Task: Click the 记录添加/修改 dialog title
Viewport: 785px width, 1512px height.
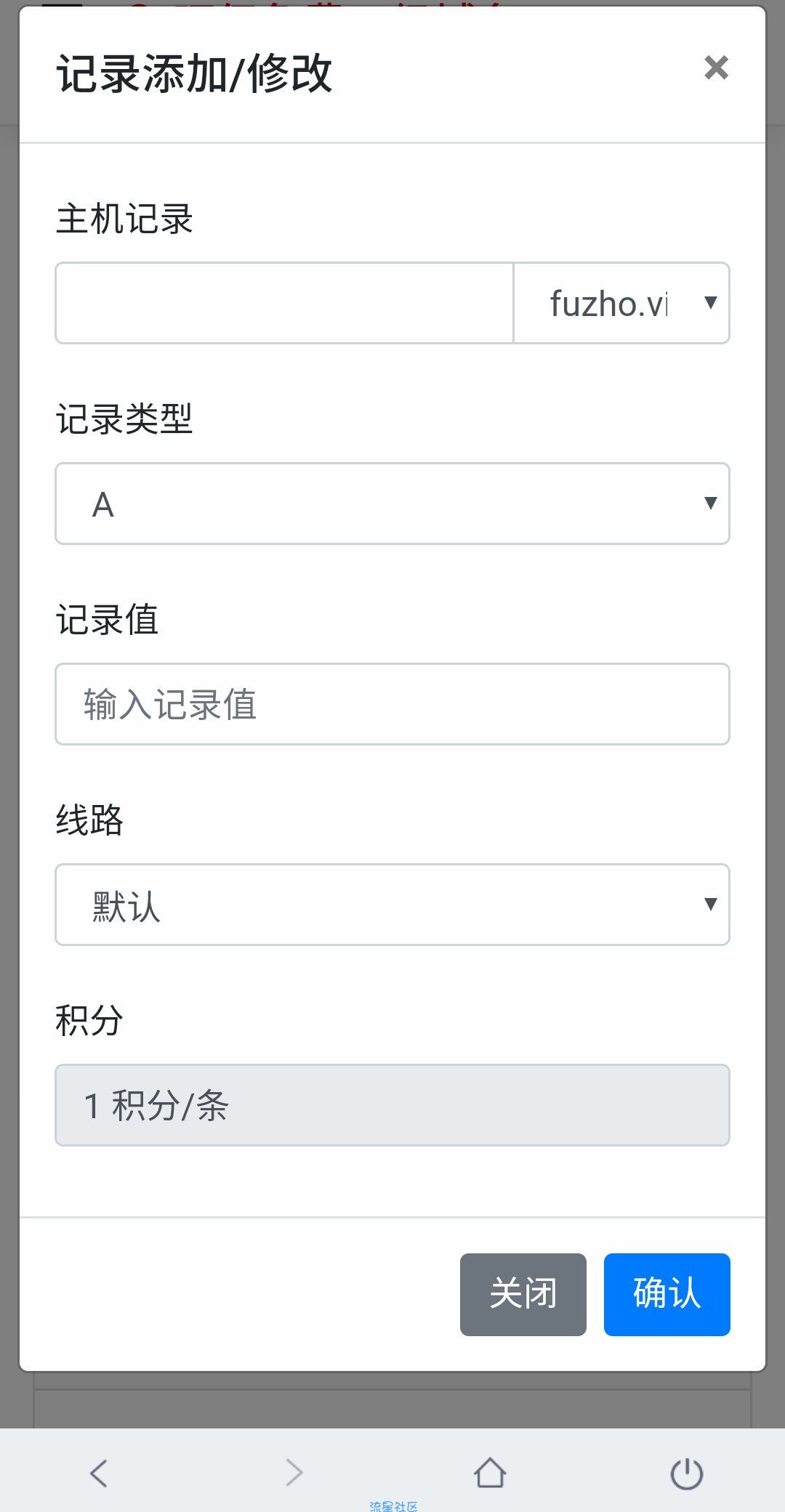Action: pyautogui.click(x=194, y=73)
